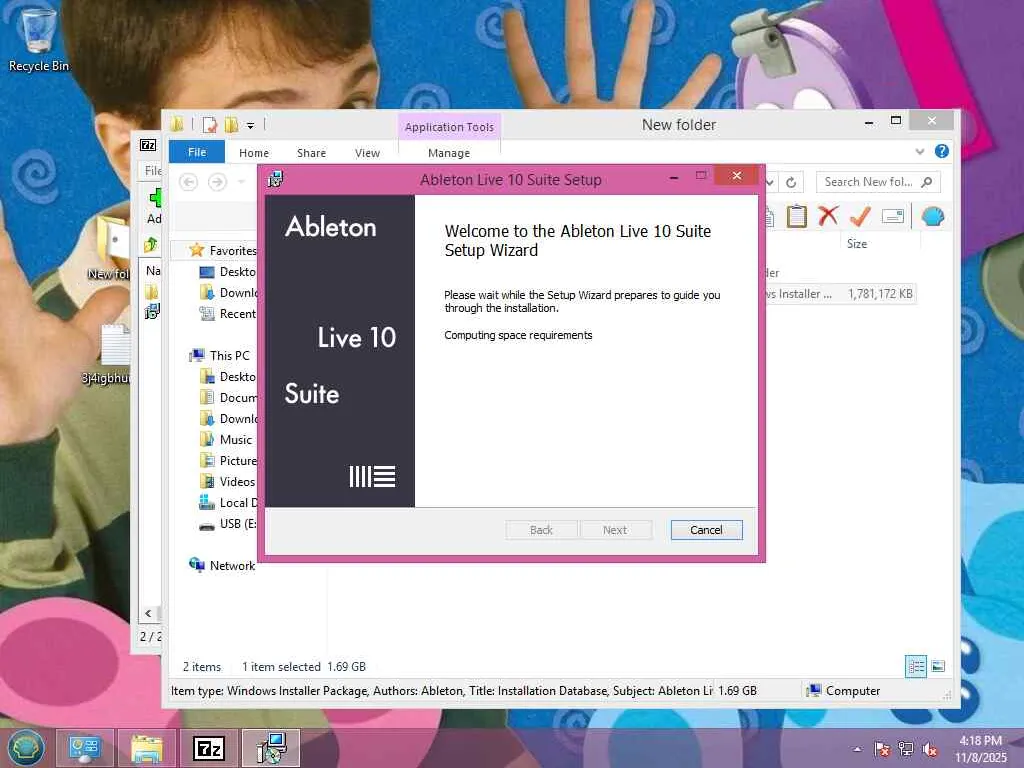
Task: Click the 7z icon in the 7-Zip window title
Action: coord(148,145)
